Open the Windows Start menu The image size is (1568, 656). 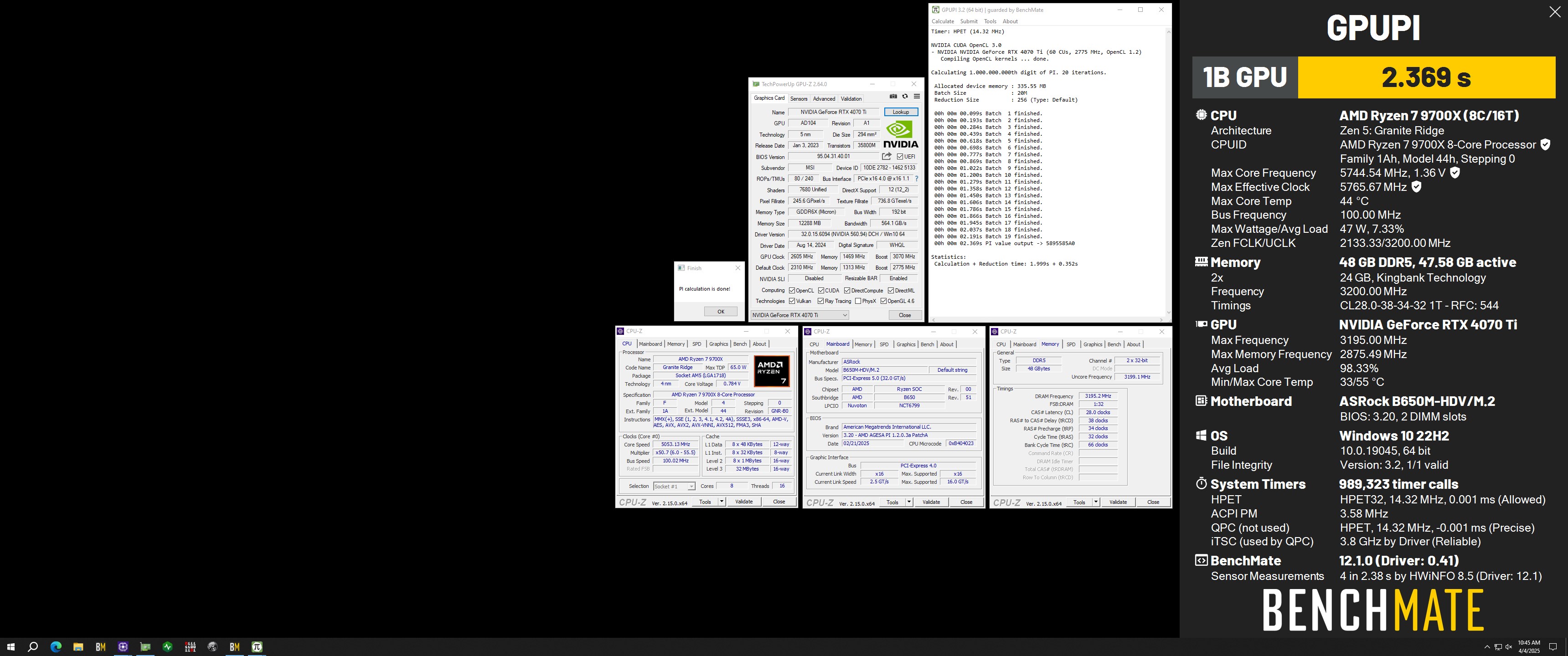(10, 647)
